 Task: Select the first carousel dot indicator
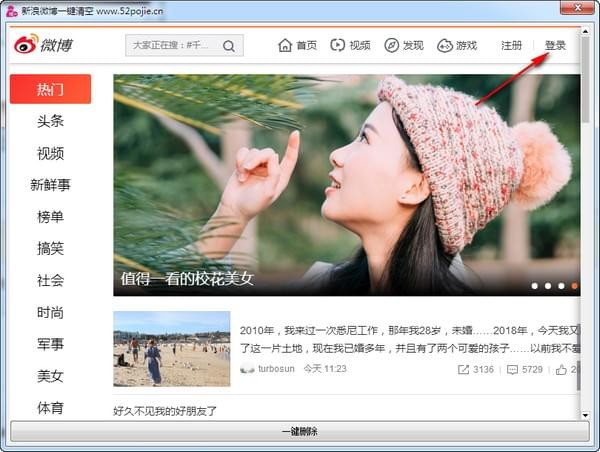(535, 286)
